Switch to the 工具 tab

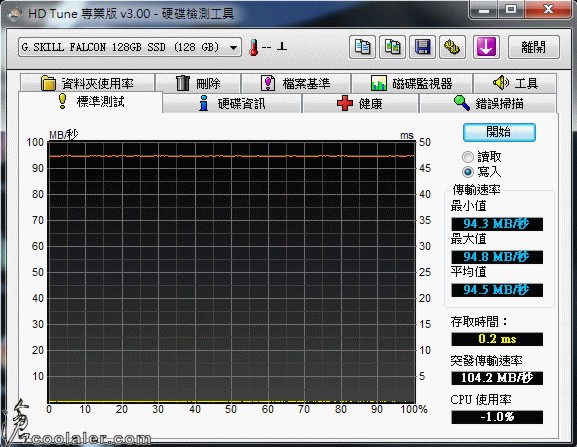click(515, 83)
